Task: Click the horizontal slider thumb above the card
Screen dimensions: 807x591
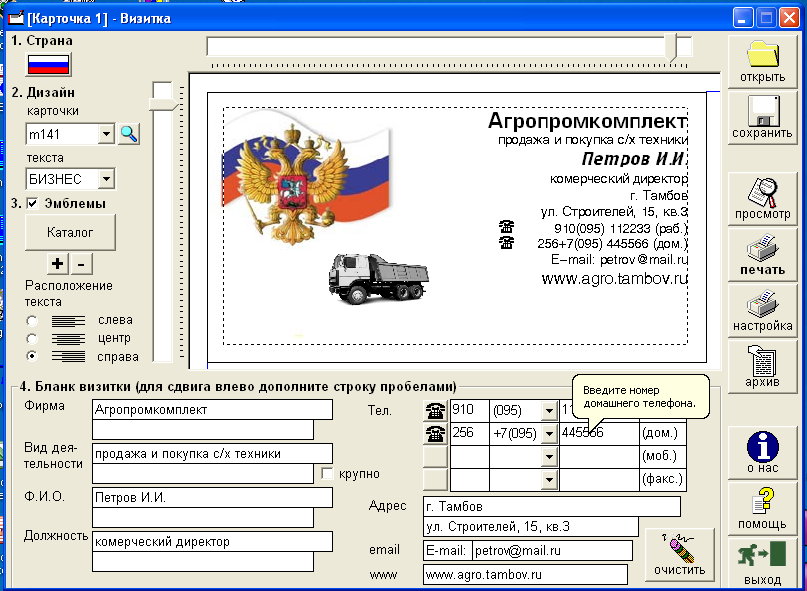Action: click(671, 48)
